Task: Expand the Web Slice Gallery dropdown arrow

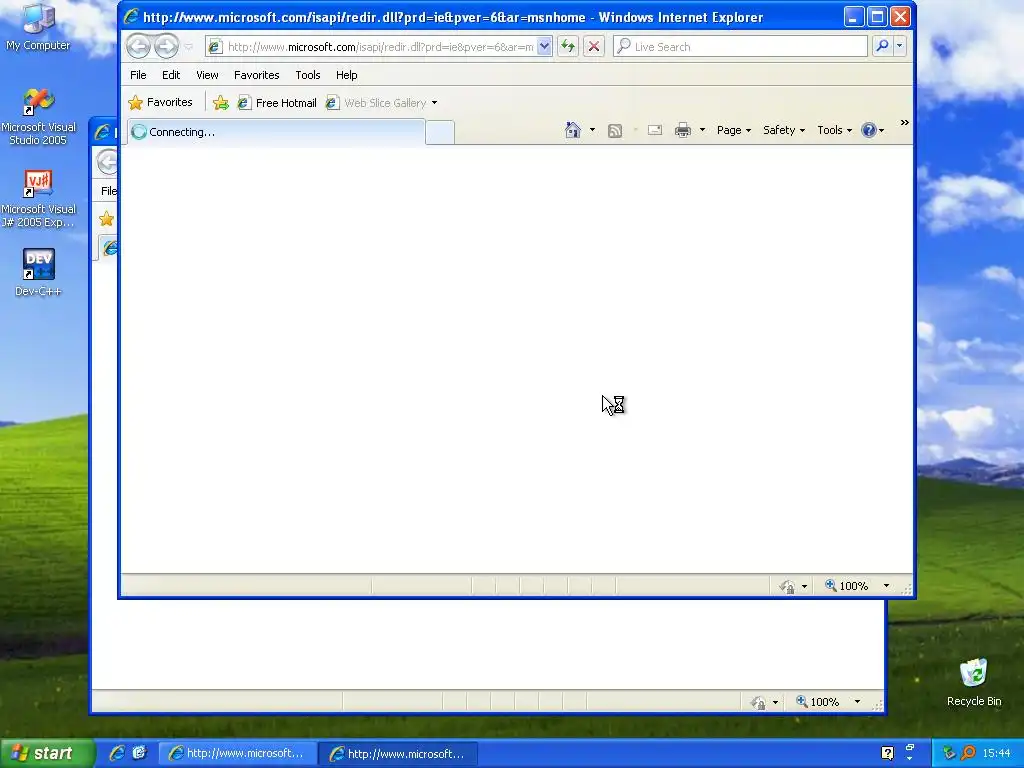Action: (x=434, y=103)
